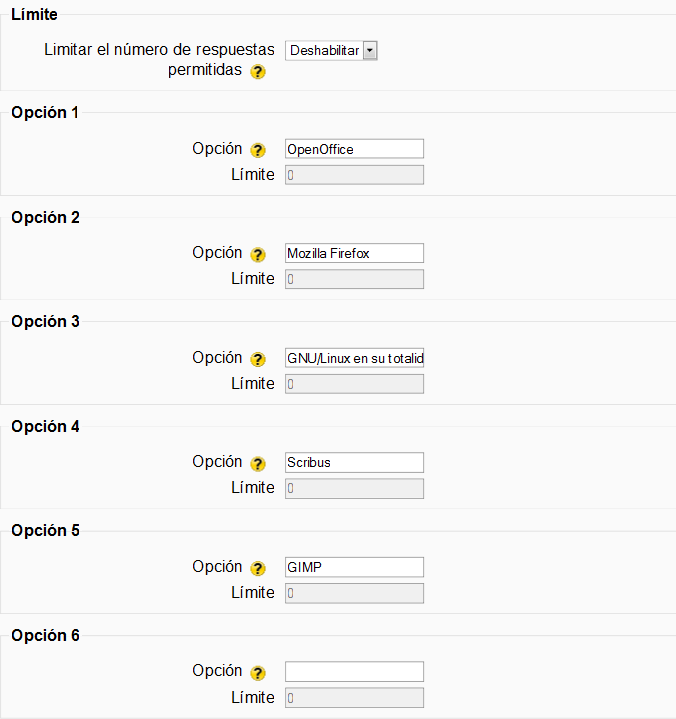The image size is (676, 719).
Task: Click the Límite field under Mozilla Firefox
Action: pyautogui.click(x=354, y=279)
